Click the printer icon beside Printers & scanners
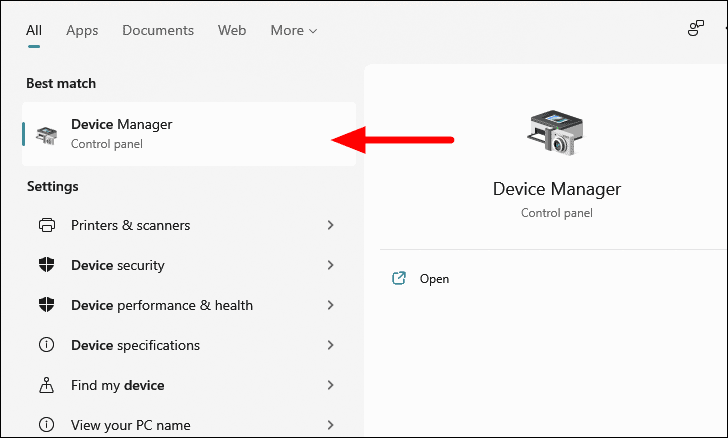This screenshot has height=438, width=728. 46,225
